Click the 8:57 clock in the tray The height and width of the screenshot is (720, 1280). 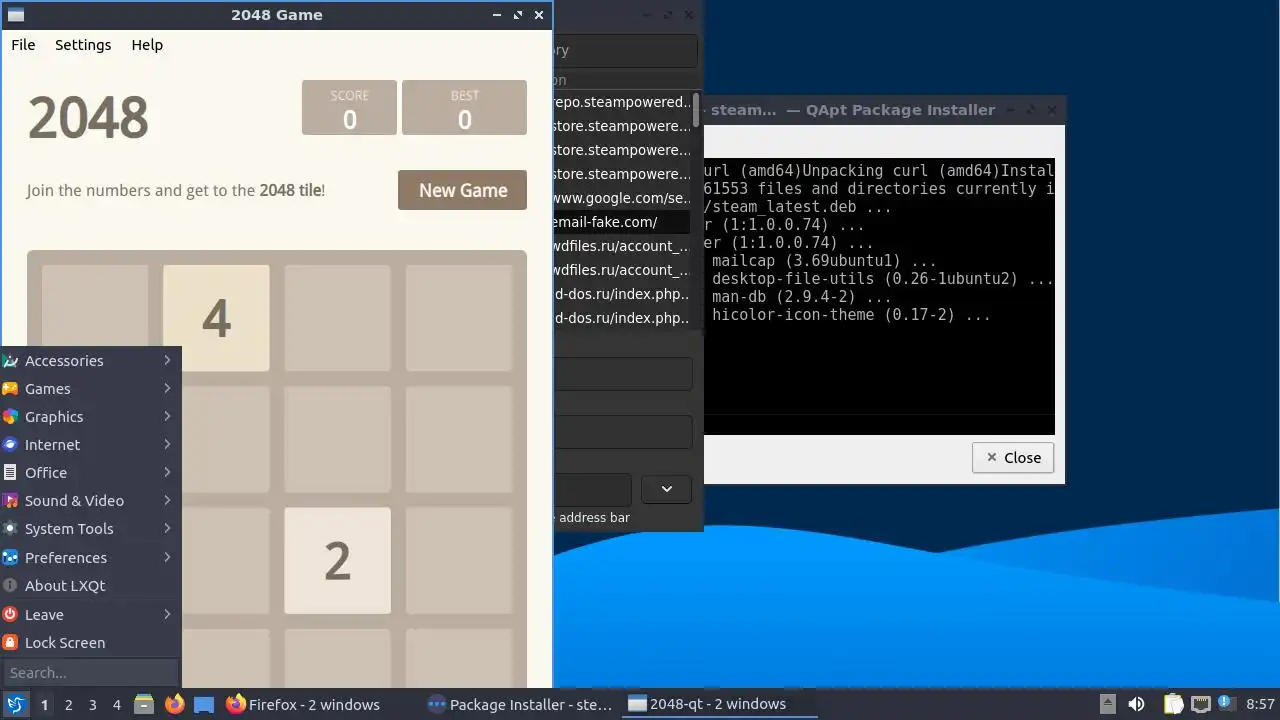1260,704
